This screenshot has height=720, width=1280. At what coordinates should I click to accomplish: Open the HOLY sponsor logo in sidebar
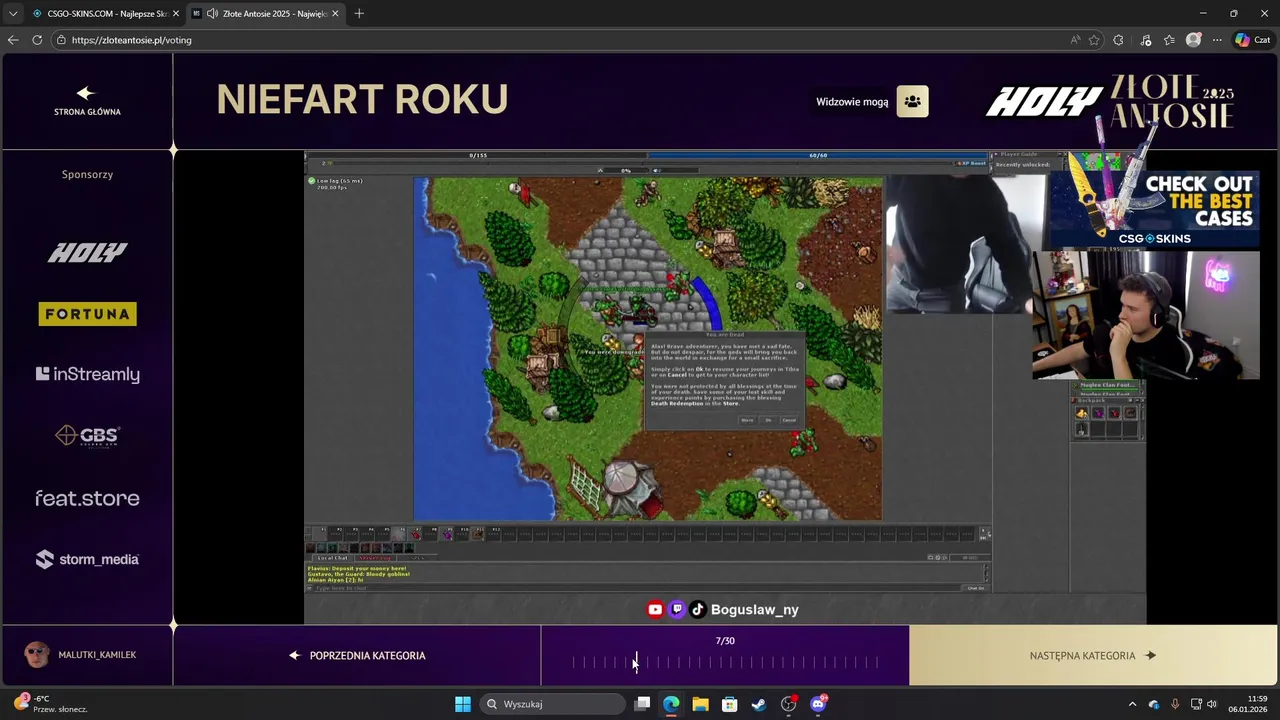[x=87, y=253]
